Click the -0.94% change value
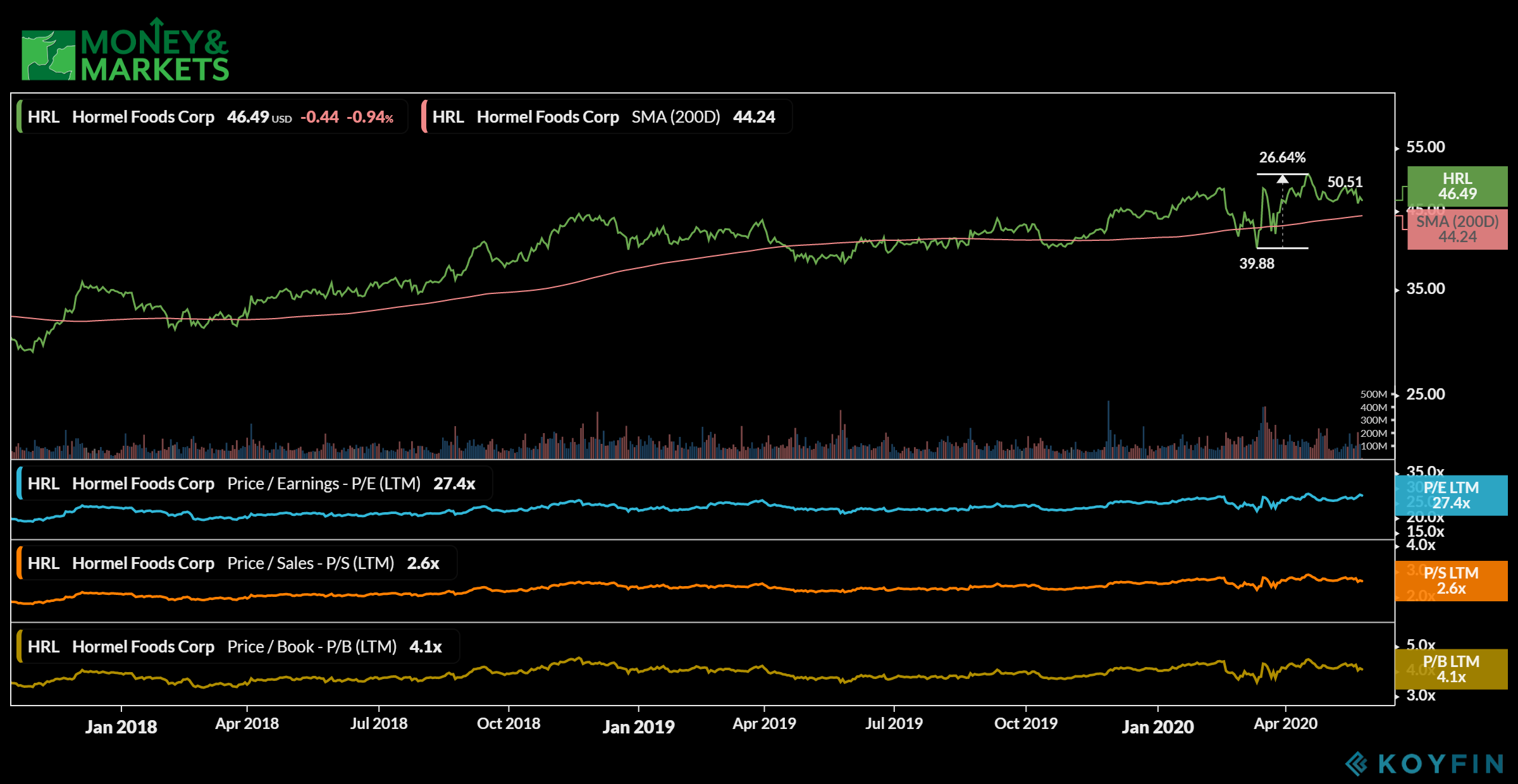Image resolution: width=1518 pixels, height=784 pixels. point(370,117)
